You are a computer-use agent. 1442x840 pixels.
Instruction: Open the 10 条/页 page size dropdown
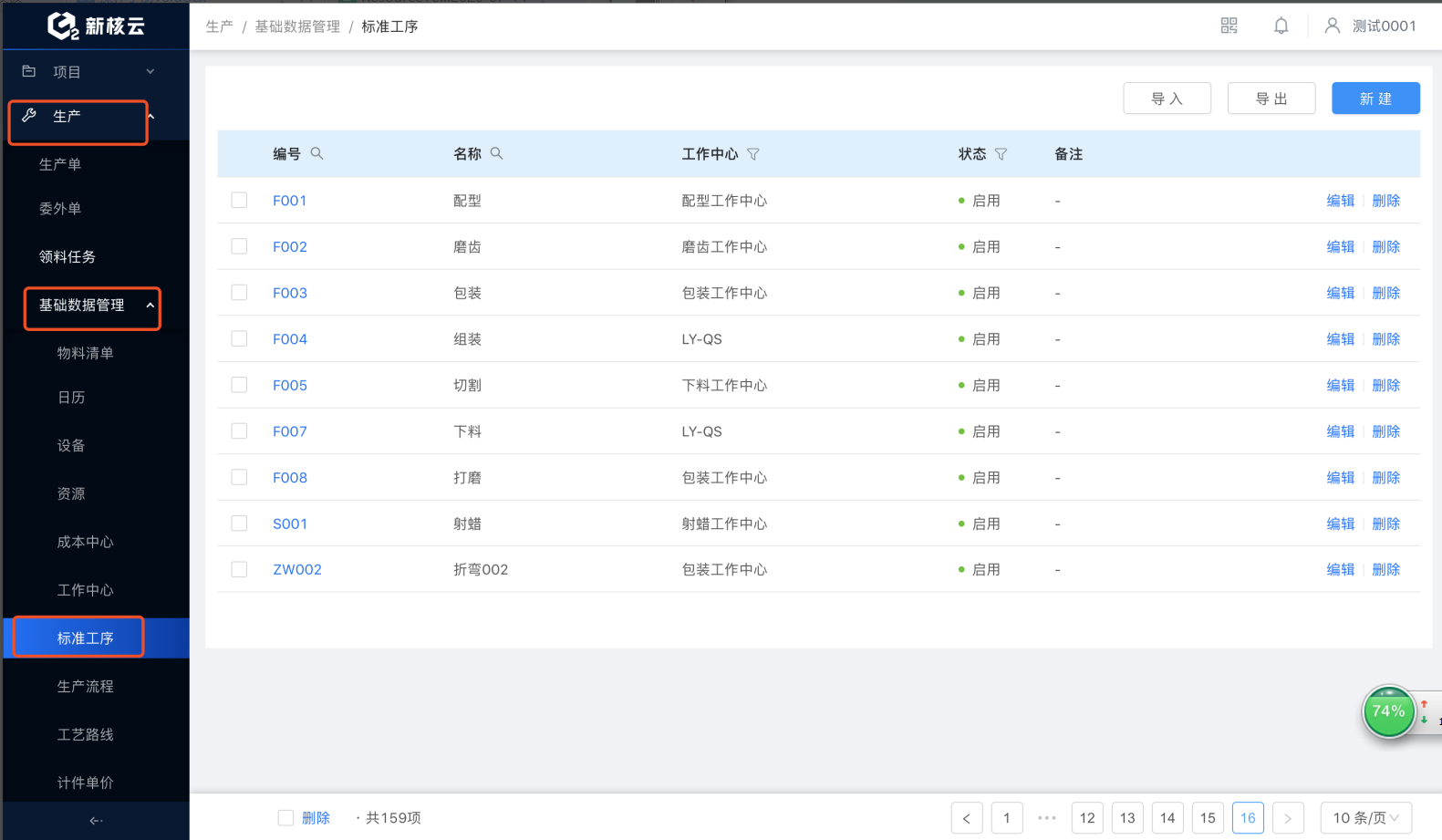click(1366, 818)
